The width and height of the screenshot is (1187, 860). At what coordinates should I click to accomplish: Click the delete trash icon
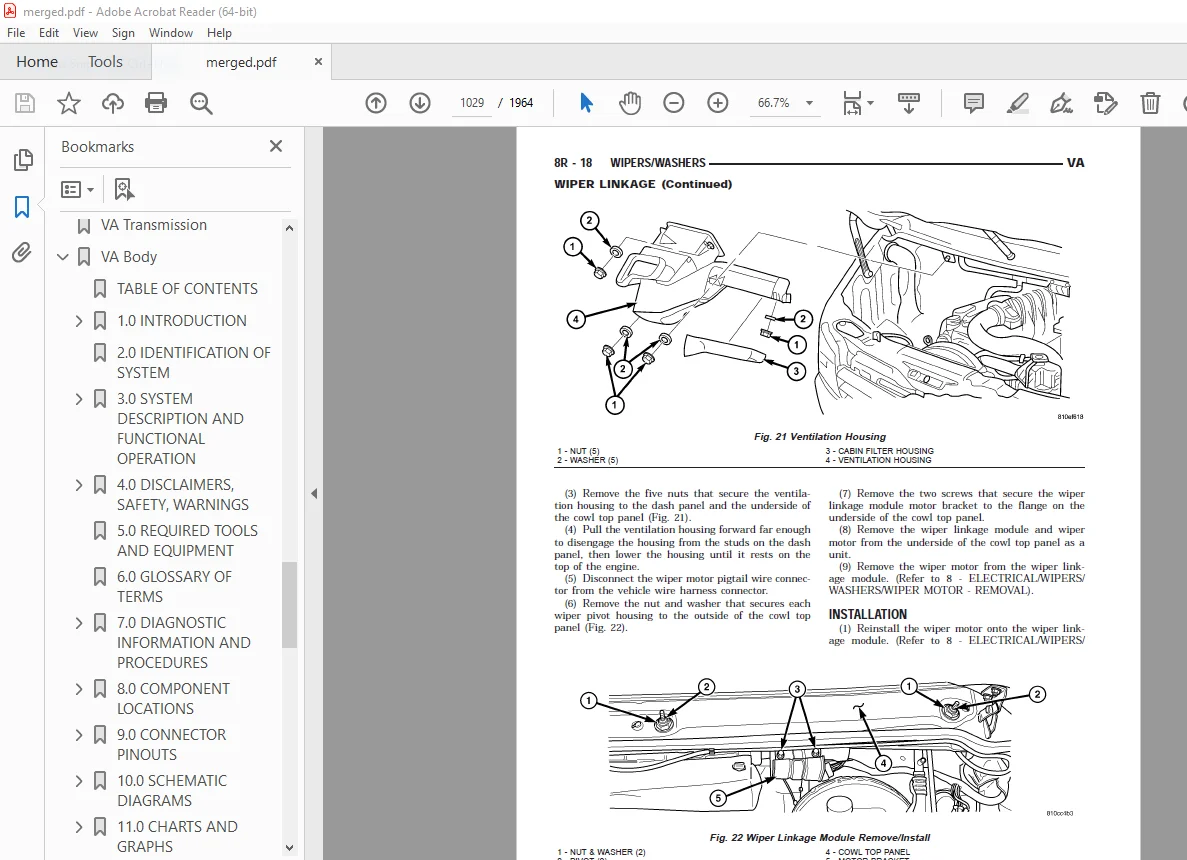[1150, 103]
